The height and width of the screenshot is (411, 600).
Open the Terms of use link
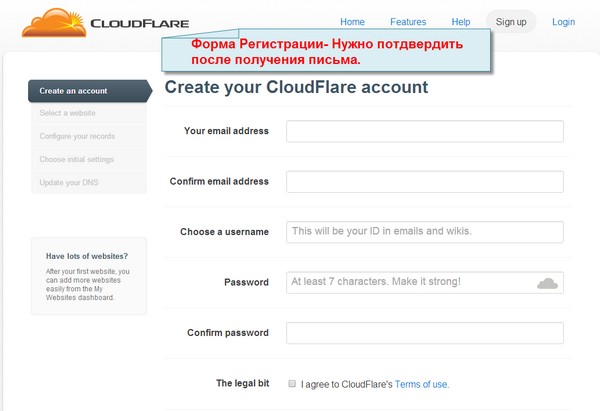(422, 384)
